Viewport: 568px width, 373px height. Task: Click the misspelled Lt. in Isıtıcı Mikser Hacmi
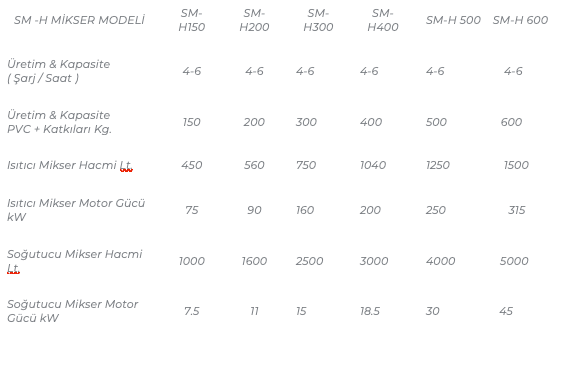click(x=126, y=165)
